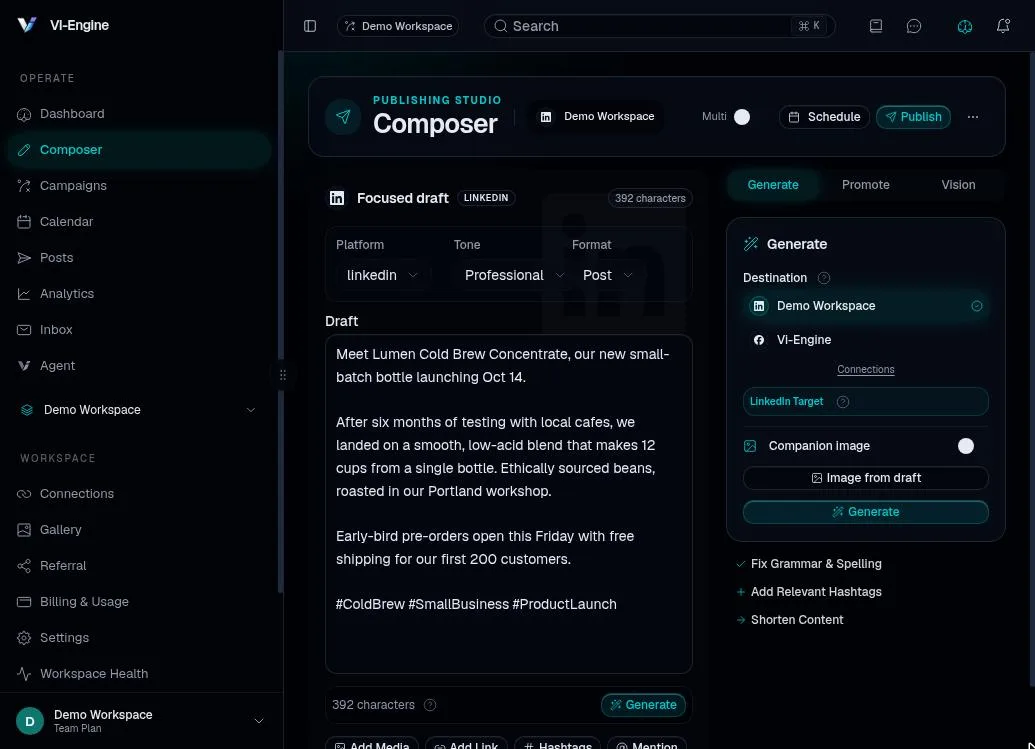Click the magic wand icon beside Generate heading
The height and width of the screenshot is (749, 1035).
pos(751,244)
